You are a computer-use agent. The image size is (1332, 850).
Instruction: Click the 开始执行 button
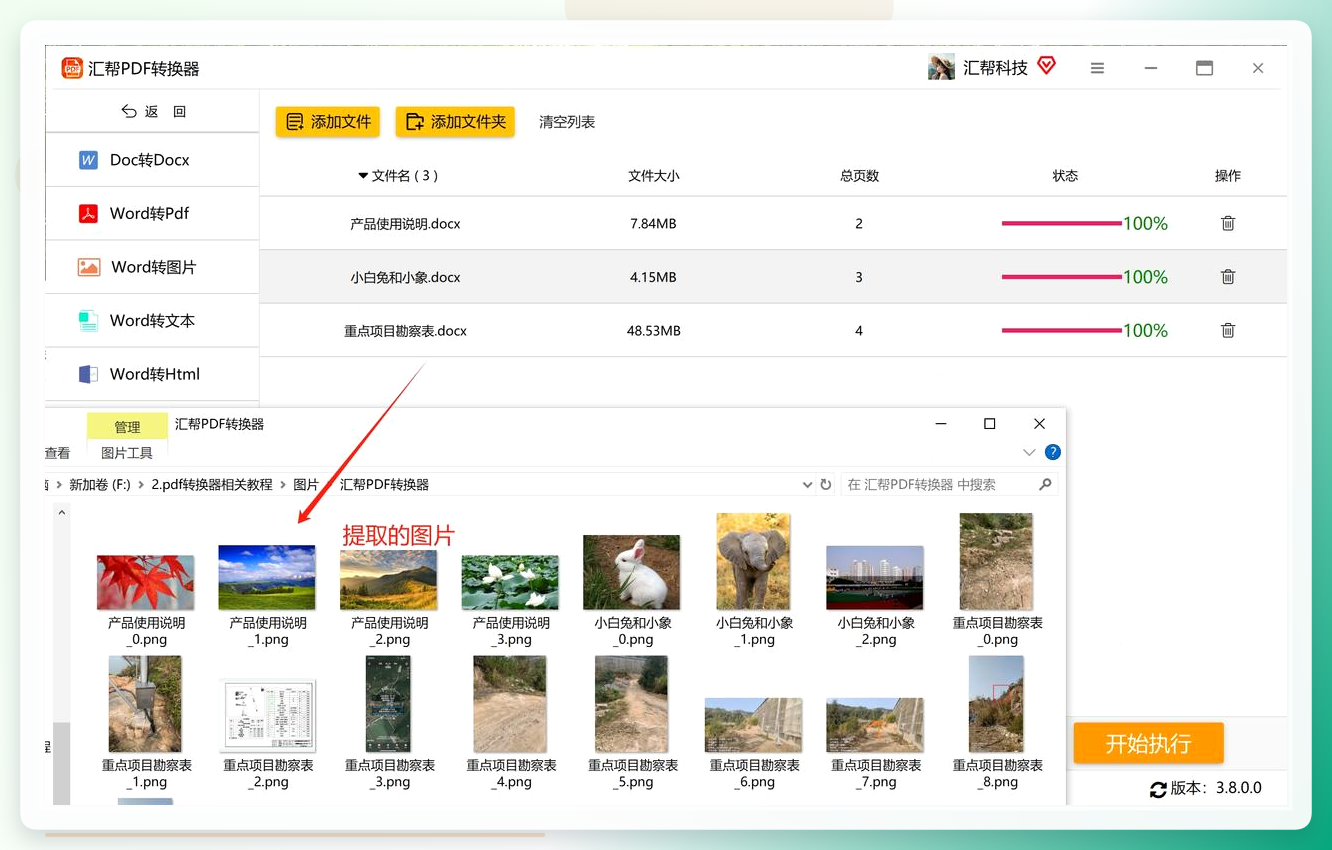coord(1148,743)
